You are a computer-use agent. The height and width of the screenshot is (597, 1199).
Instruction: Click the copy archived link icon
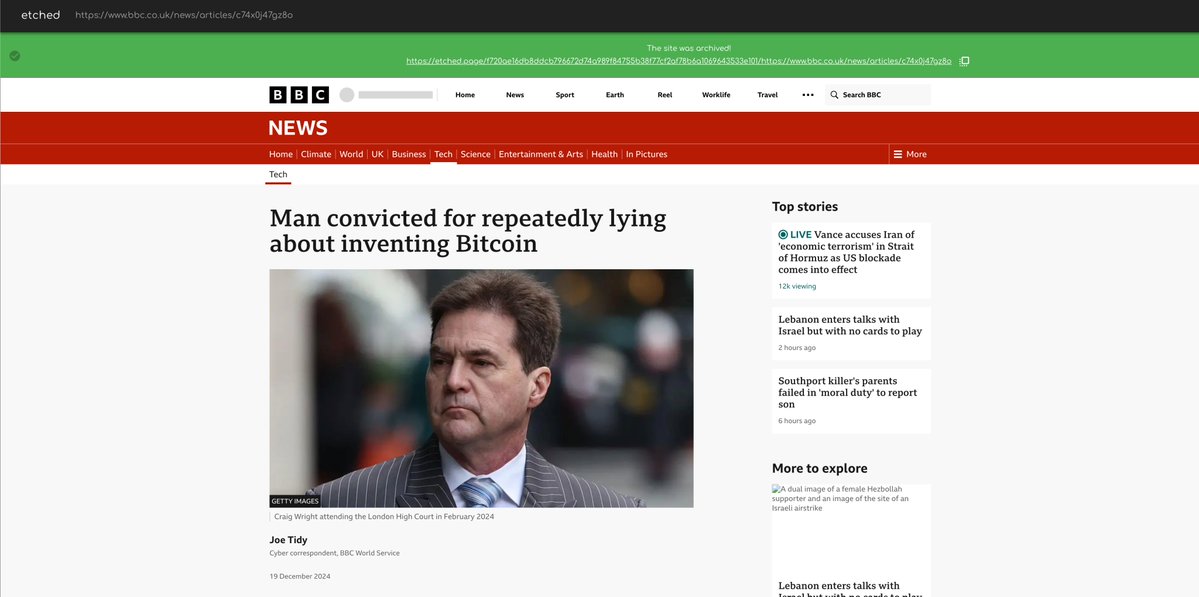(x=964, y=61)
